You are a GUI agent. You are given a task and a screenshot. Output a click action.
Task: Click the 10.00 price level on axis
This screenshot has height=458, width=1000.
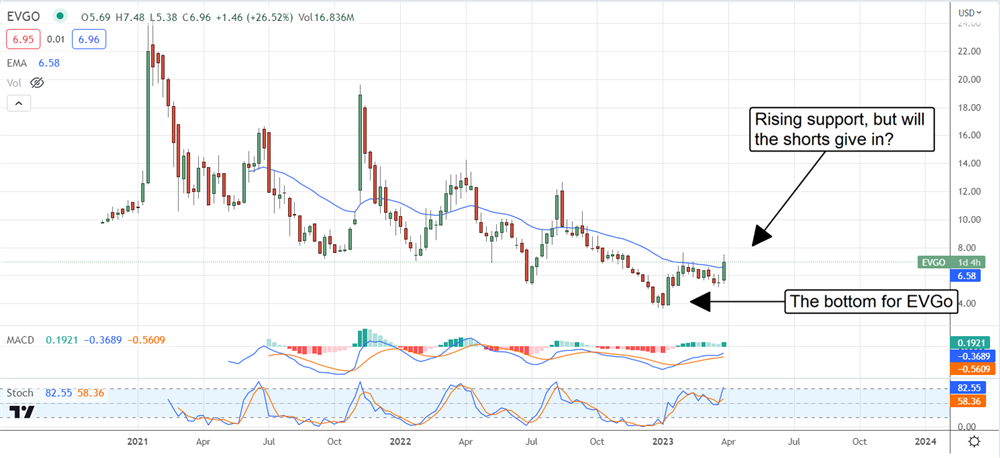[x=969, y=220]
